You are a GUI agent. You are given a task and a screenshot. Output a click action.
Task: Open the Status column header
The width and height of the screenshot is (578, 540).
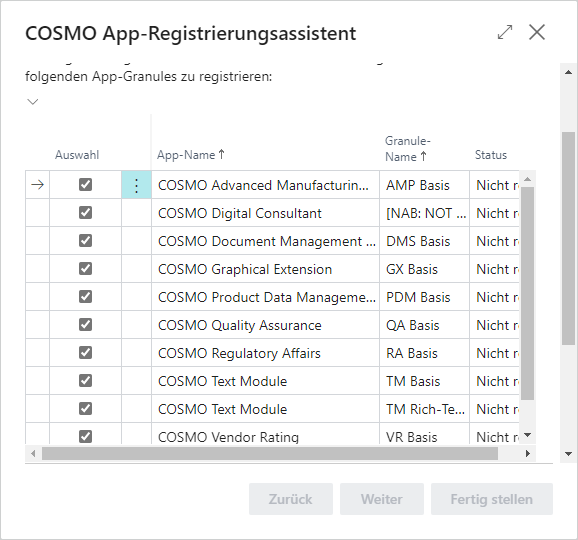click(491, 155)
